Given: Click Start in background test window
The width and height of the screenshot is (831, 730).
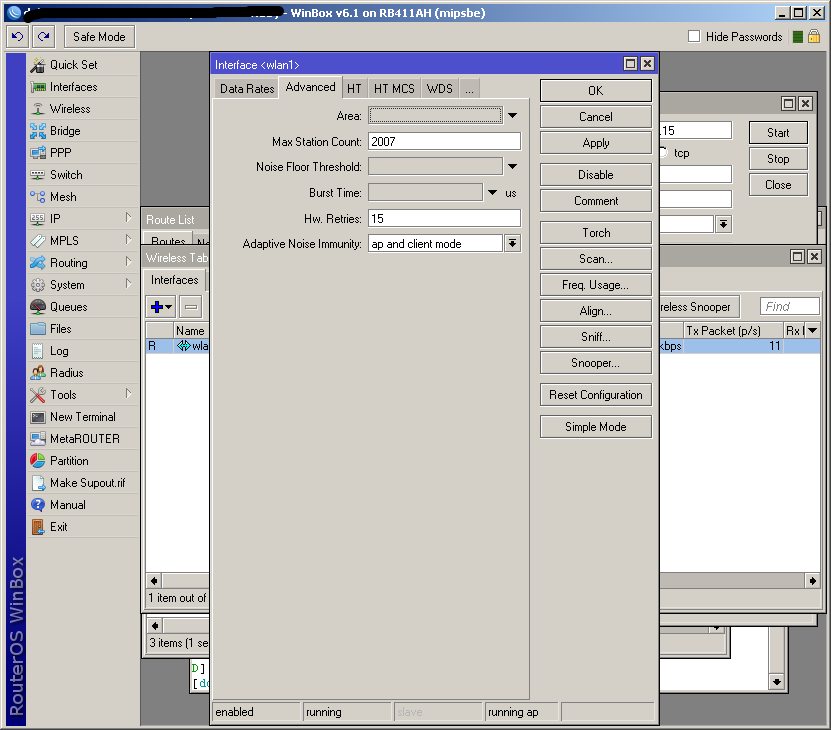Looking at the screenshot, I should point(778,133).
